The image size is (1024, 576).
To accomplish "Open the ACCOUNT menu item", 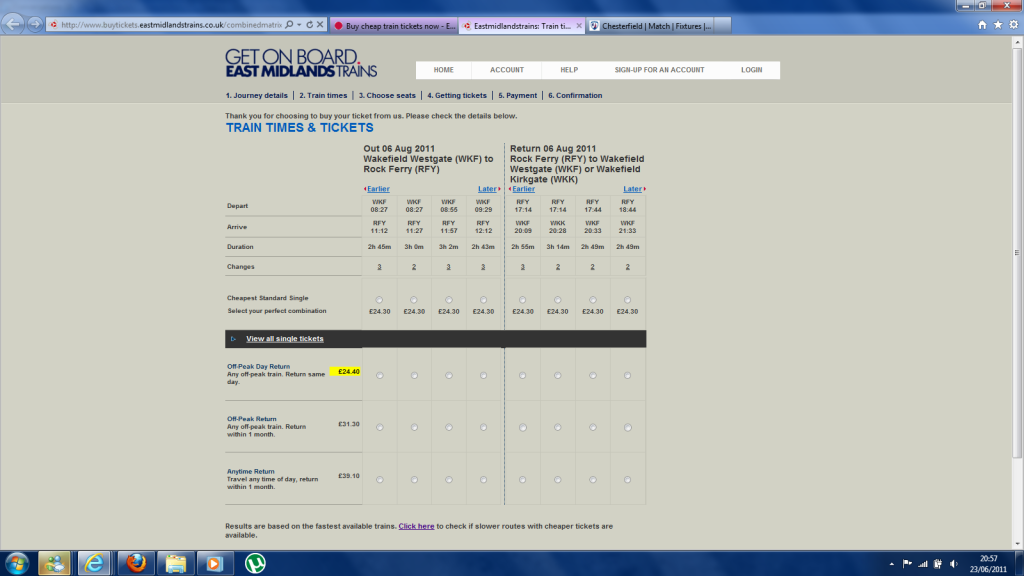I will [507, 70].
